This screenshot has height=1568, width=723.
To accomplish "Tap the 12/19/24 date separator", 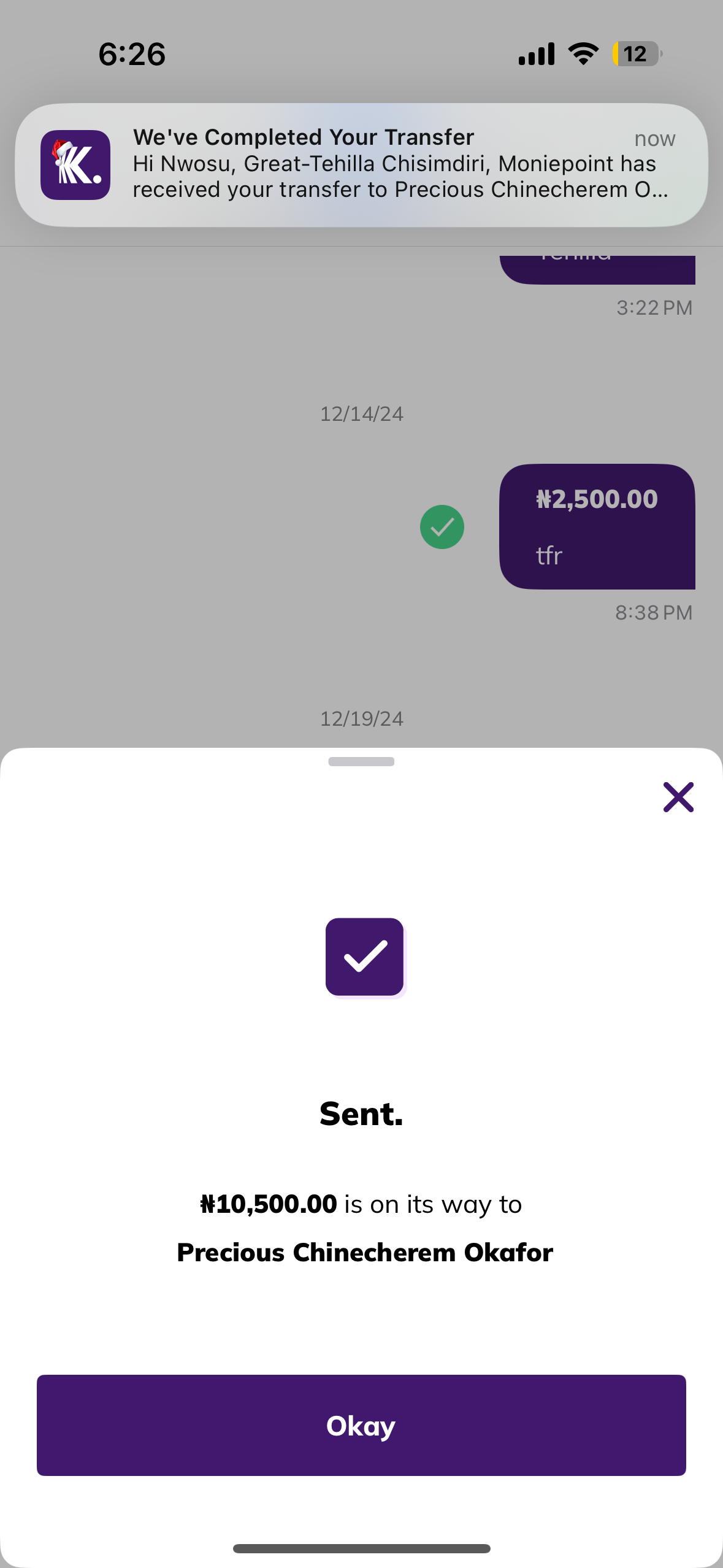I will tap(361, 718).
